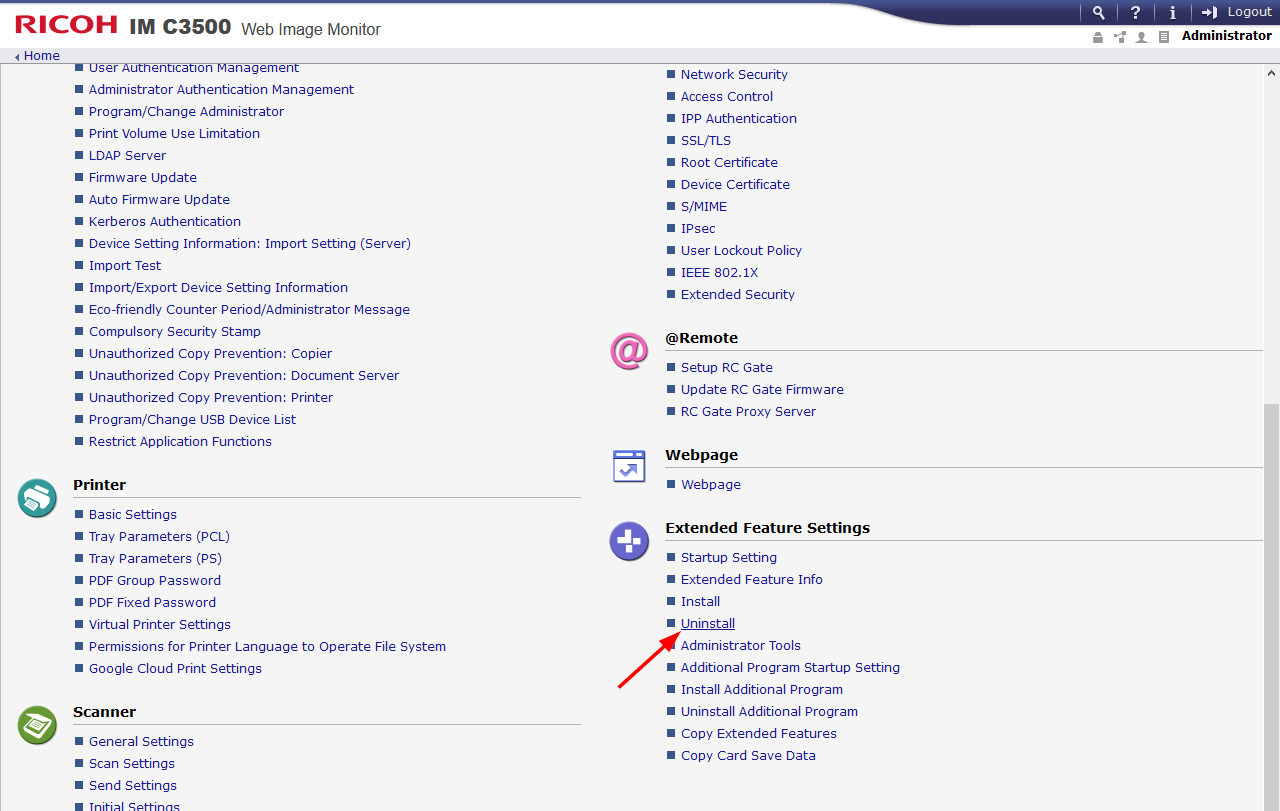
Task: Click the document list icon near Administrator
Action: click(x=1163, y=37)
